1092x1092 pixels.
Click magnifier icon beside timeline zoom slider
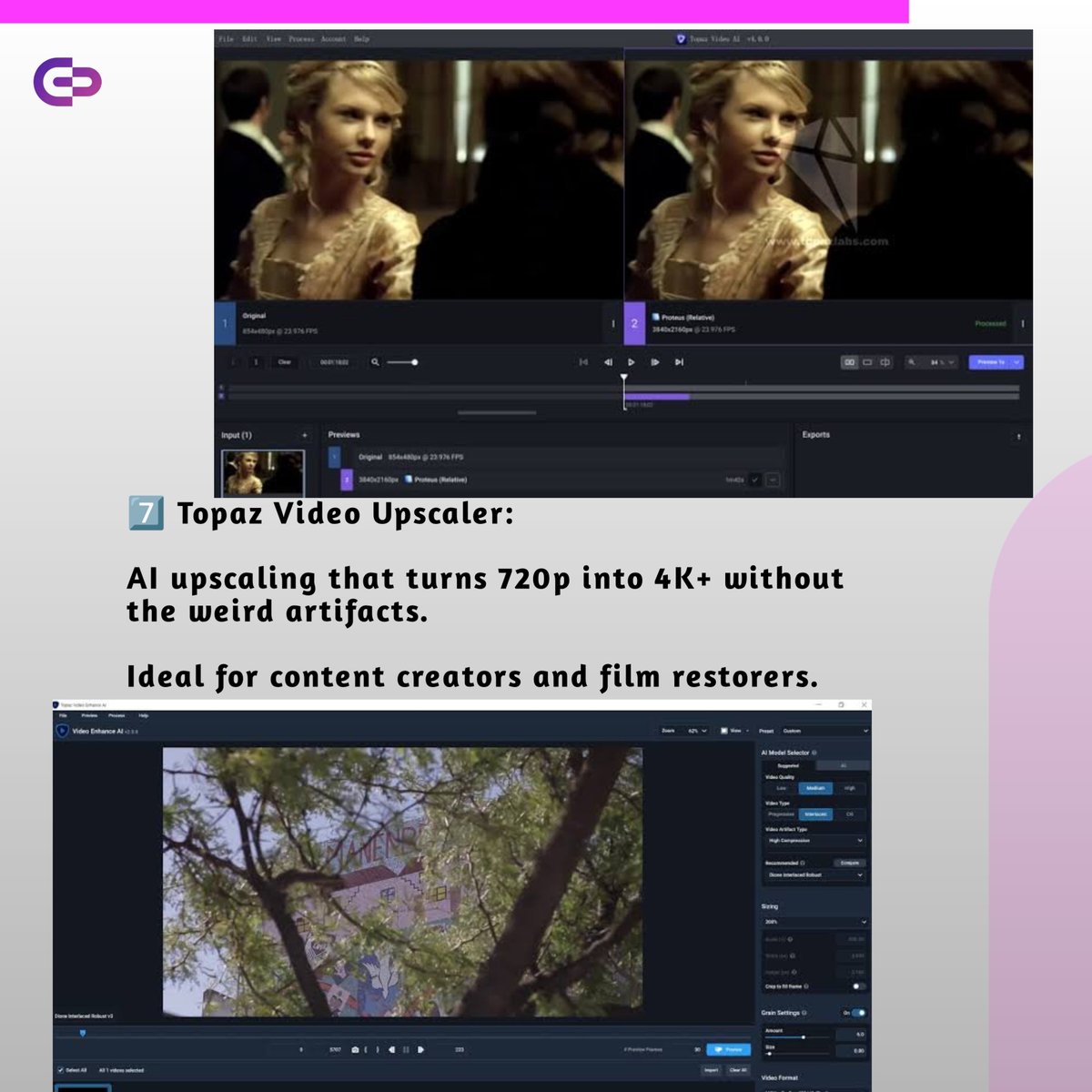(x=375, y=362)
